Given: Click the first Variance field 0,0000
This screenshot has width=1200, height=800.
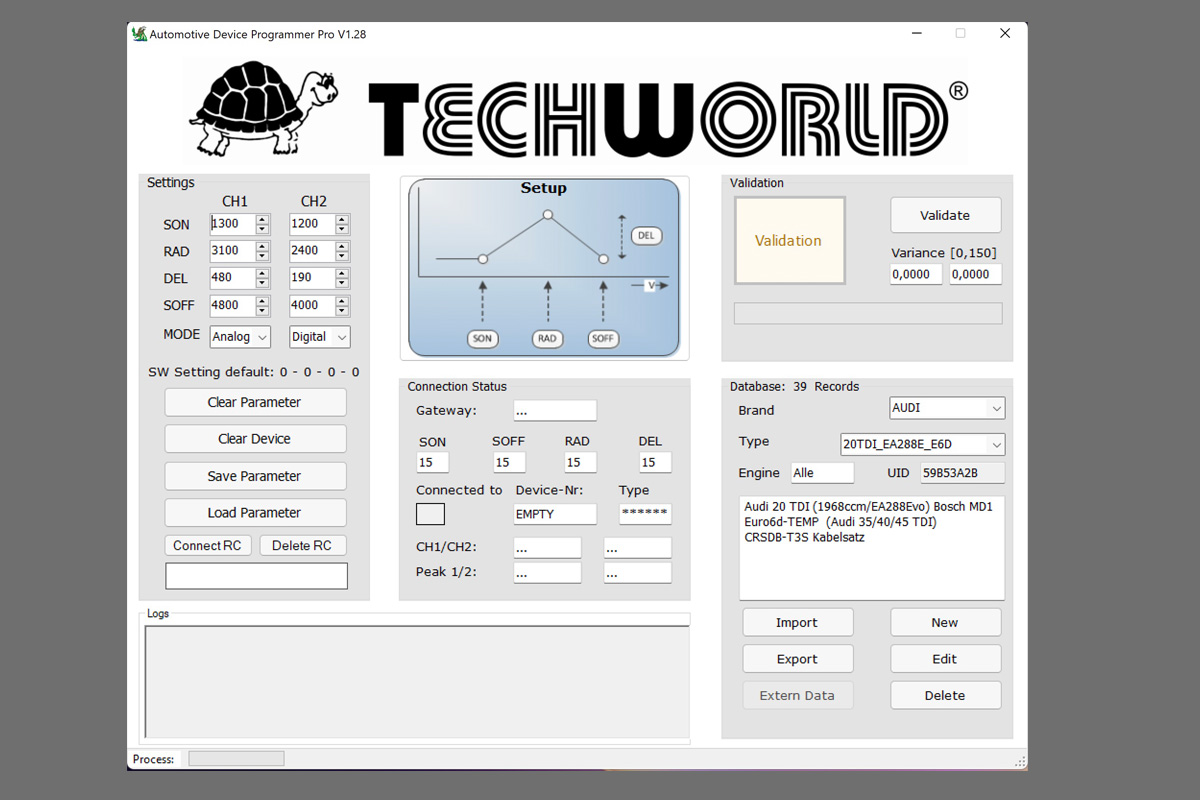Looking at the screenshot, I should click(917, 274).
